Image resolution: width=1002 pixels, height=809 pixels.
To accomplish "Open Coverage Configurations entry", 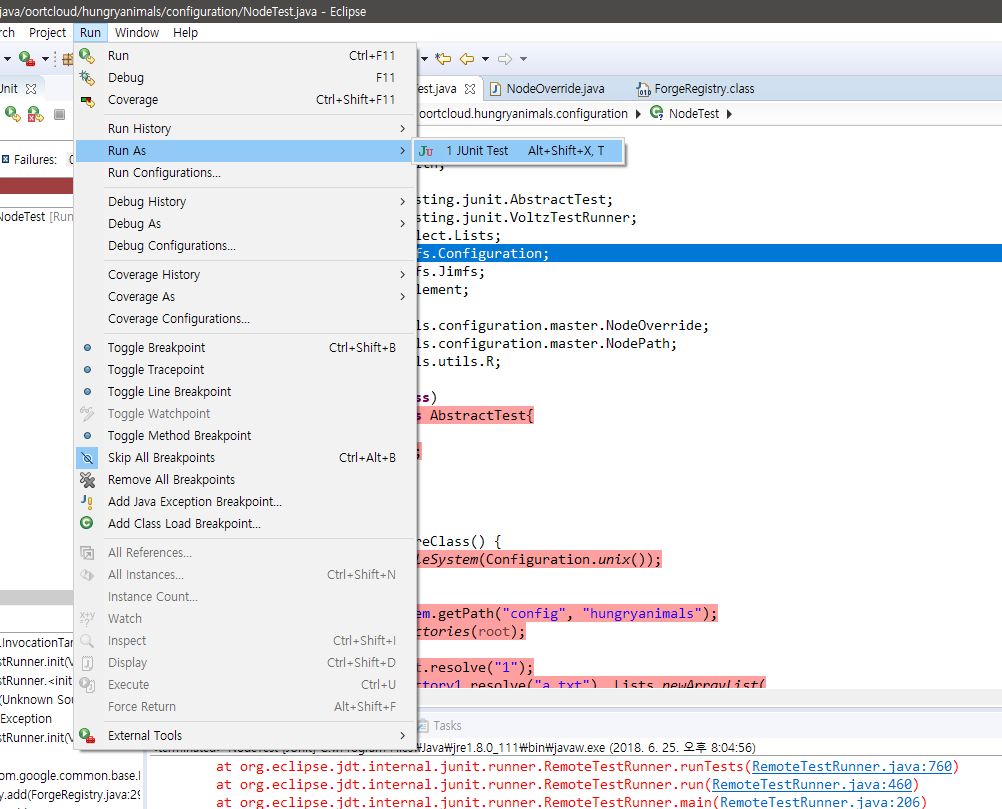I will pos(243,318).
